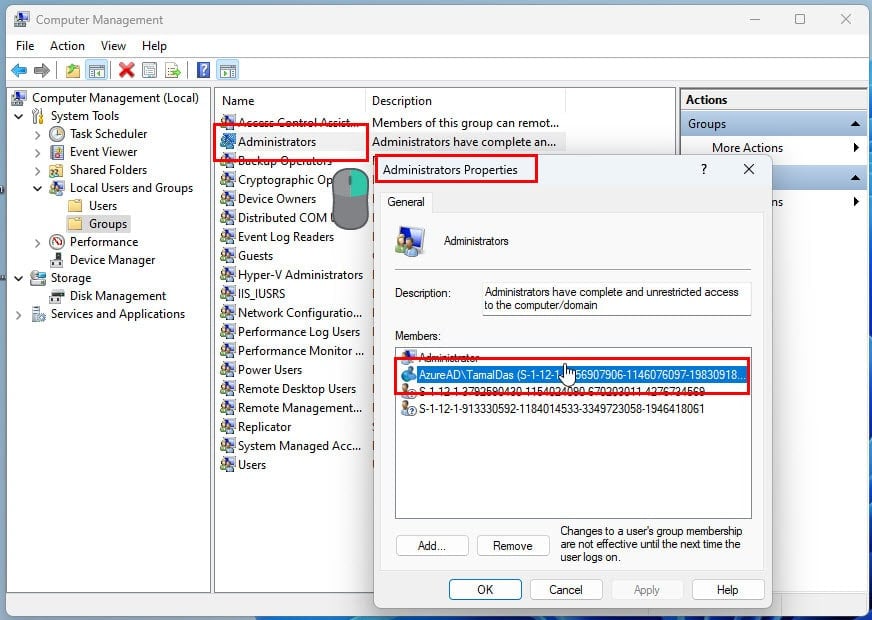The width and height of the screenshot is (872, 620).
Task: Click the Device Manager icon
Action: coord(57,260)
